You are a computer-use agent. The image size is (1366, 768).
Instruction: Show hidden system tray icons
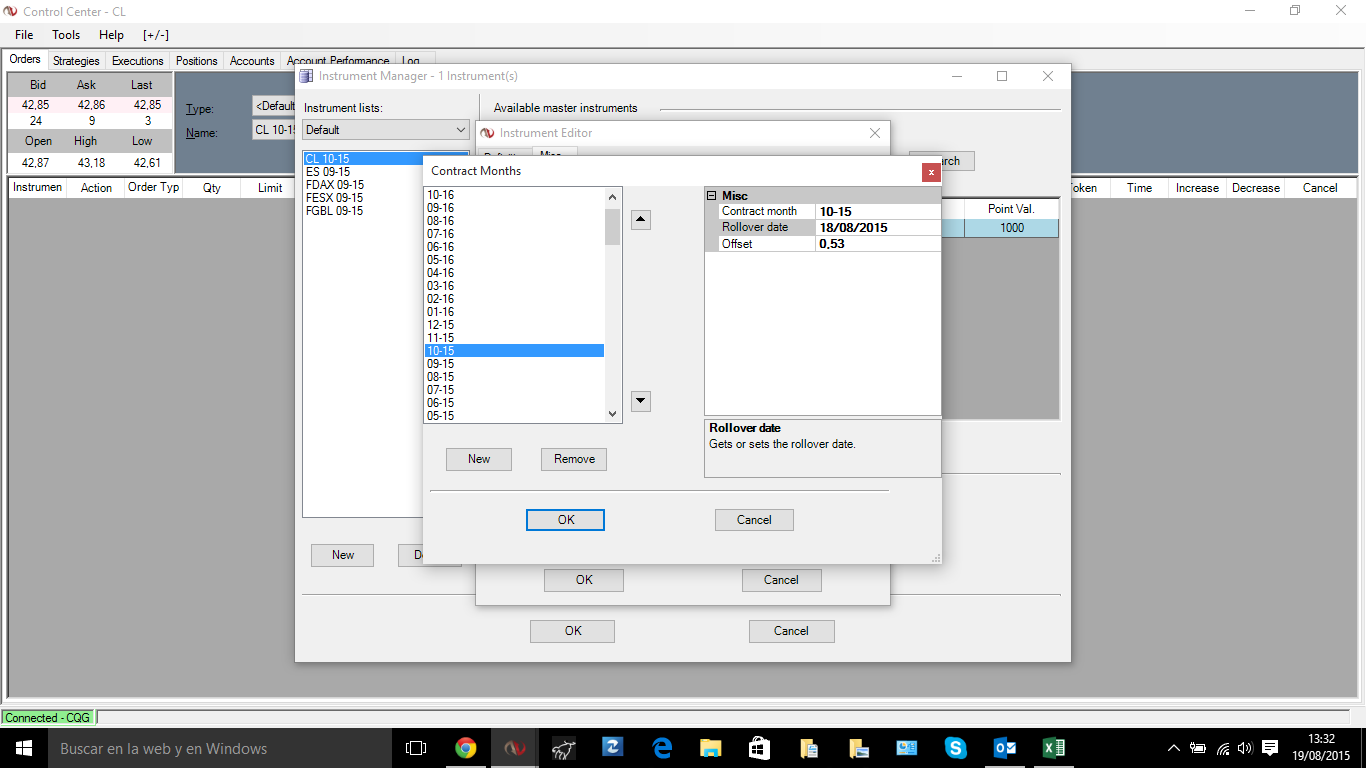click(x=1175, y=748)
